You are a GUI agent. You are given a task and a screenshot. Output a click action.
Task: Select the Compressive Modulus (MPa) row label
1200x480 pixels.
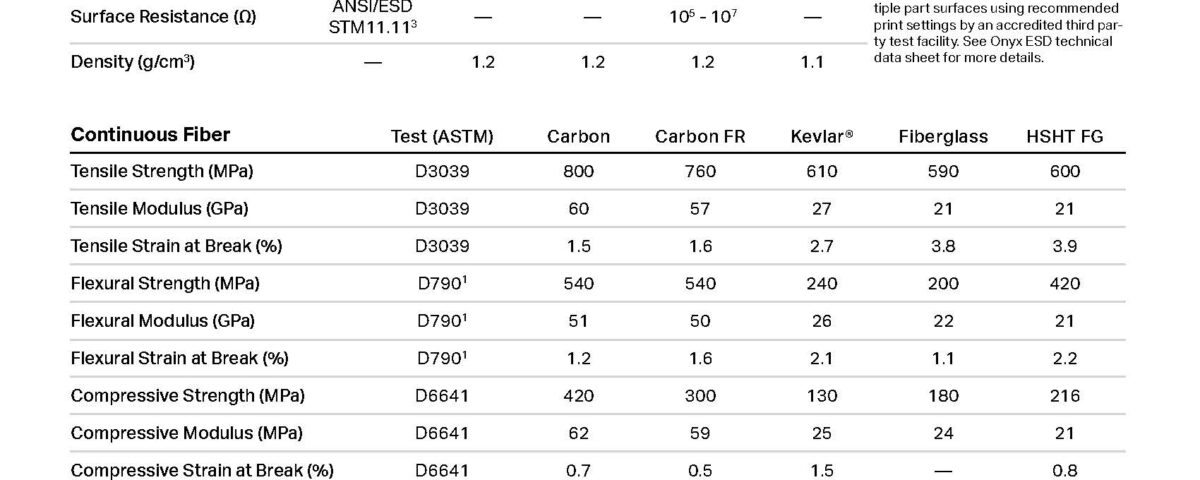[x=186, y=433]
